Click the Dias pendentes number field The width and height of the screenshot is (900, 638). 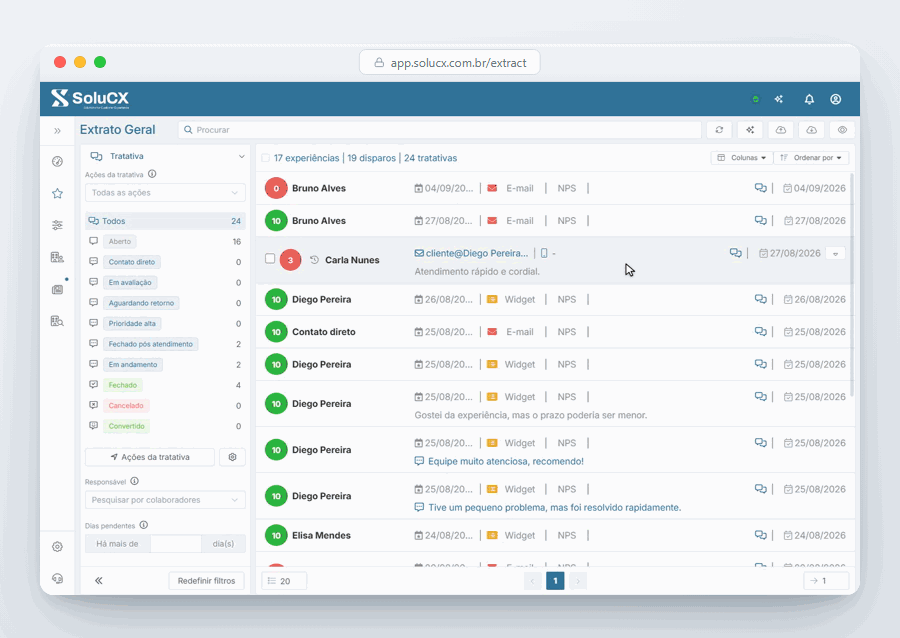point(176,543)
